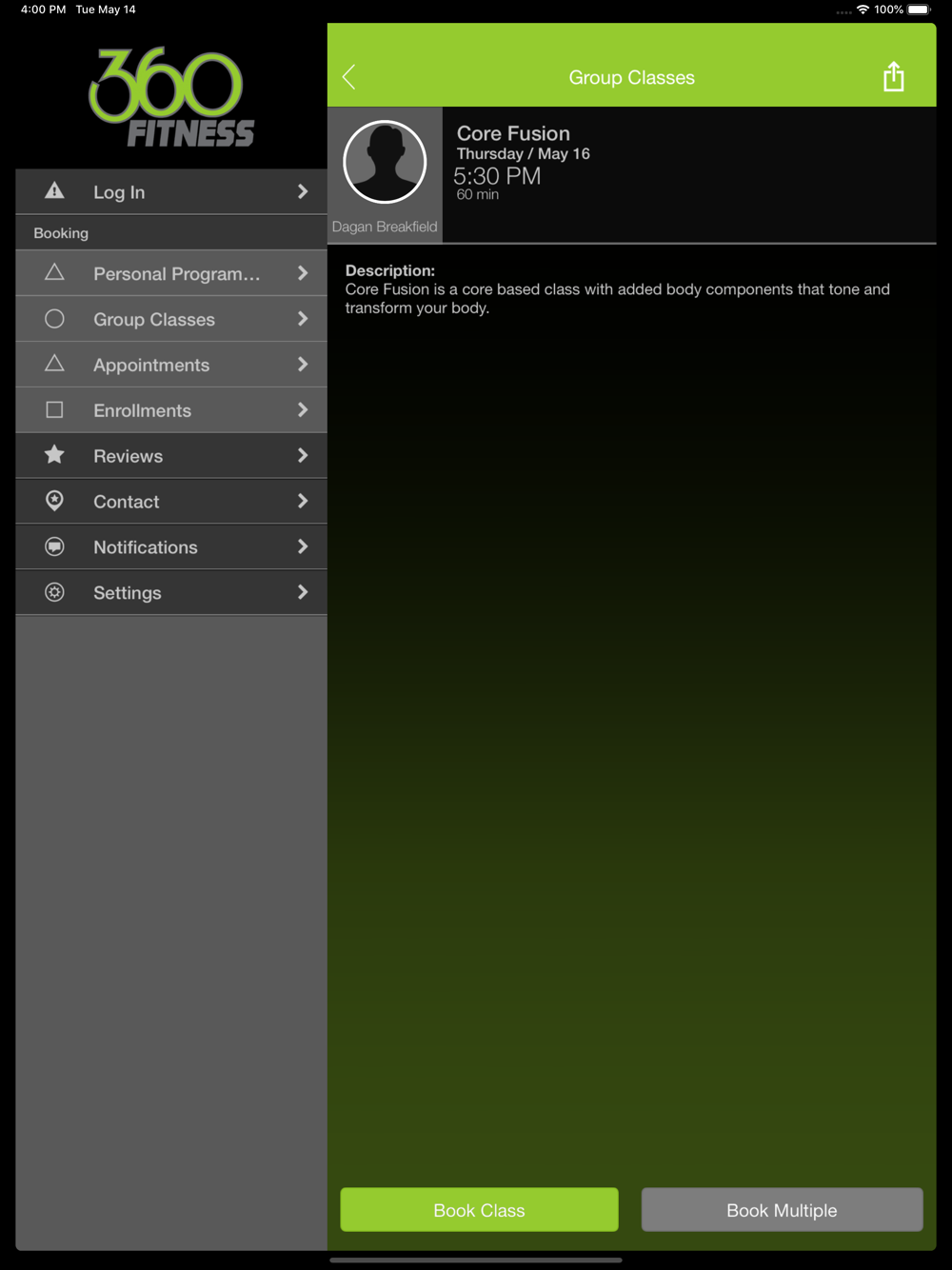952x1270 pixels.
Task: Tap the Group Classes circle icon
Action: (x=55, y=319)
